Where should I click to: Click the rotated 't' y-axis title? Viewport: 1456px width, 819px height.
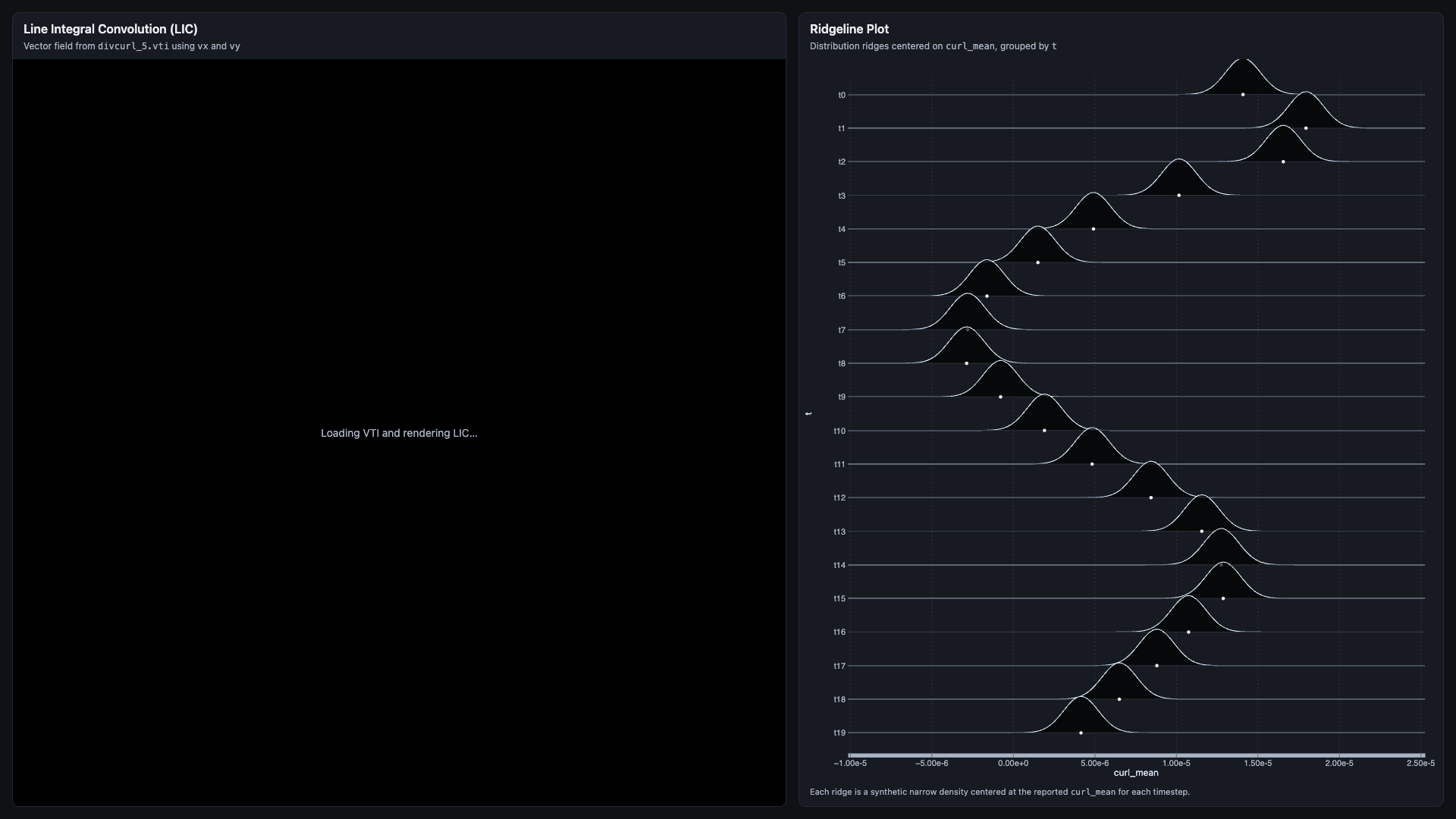[x=809, y=413]
